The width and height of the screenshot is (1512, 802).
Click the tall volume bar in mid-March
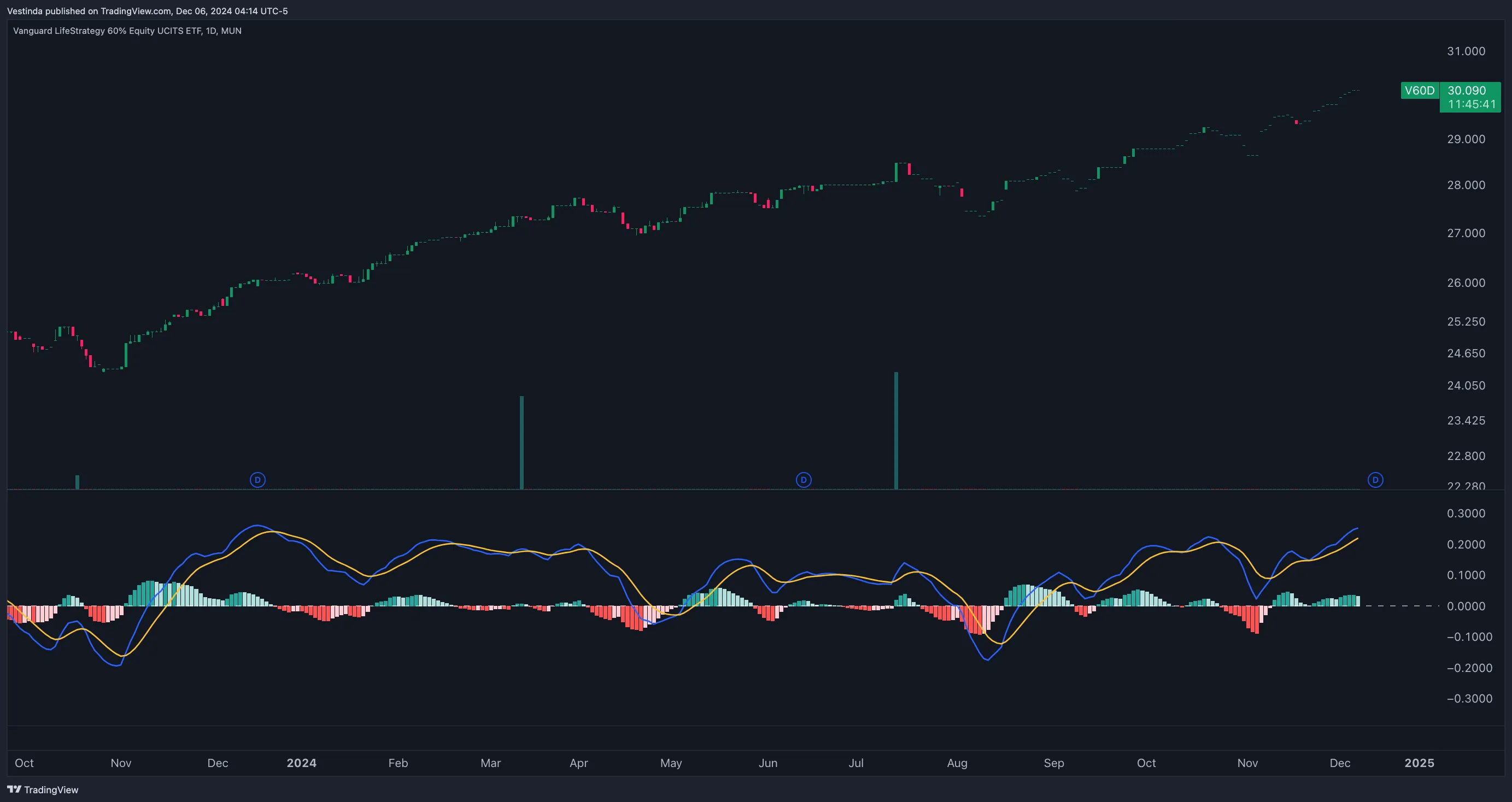(522, 443)
